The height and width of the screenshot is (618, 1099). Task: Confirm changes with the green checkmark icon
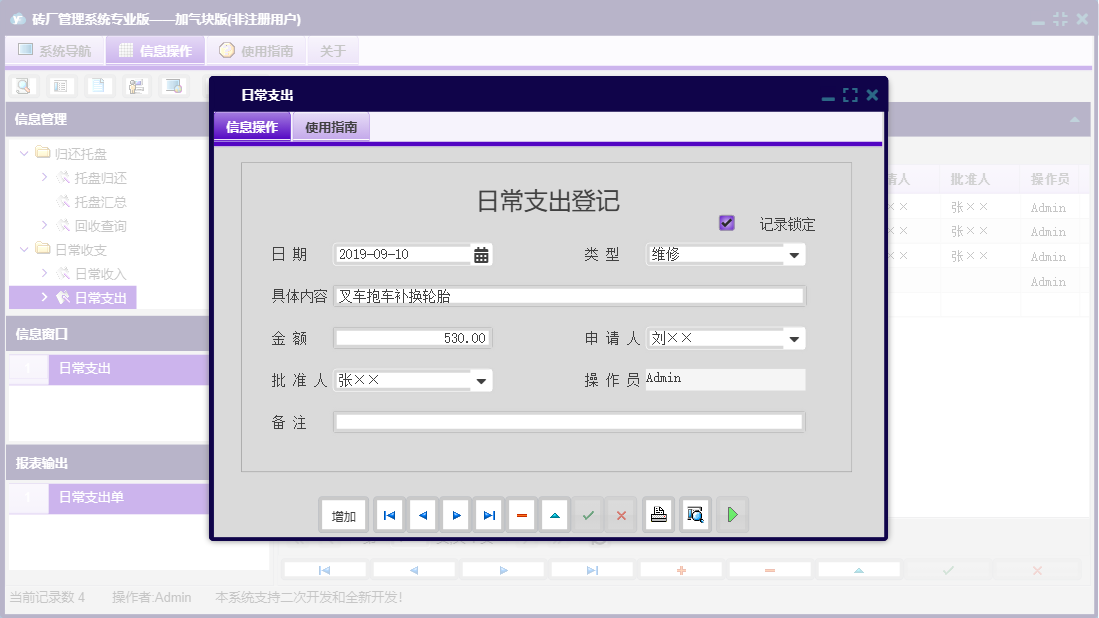point(588,514)
